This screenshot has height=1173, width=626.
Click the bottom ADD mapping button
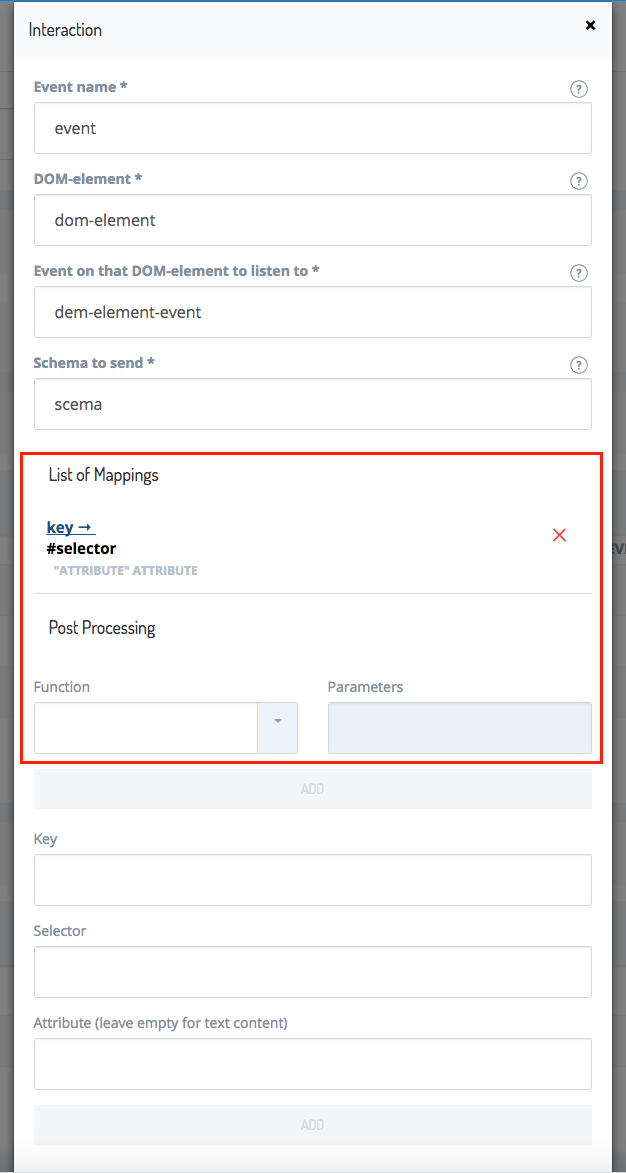pos(313,1124)
